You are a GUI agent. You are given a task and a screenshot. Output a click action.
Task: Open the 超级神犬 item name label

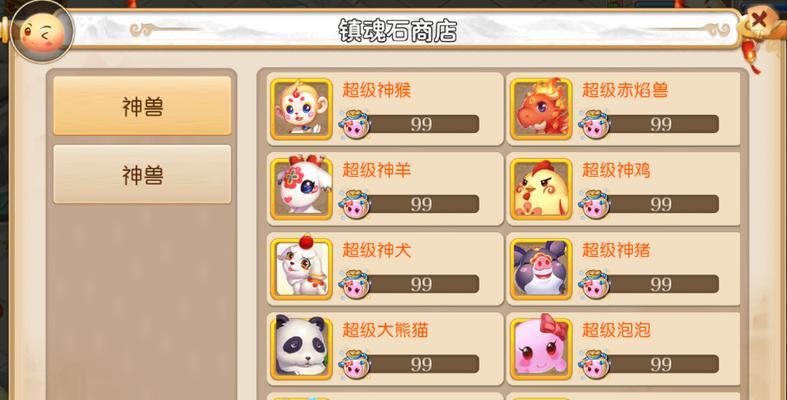point(376,250)
